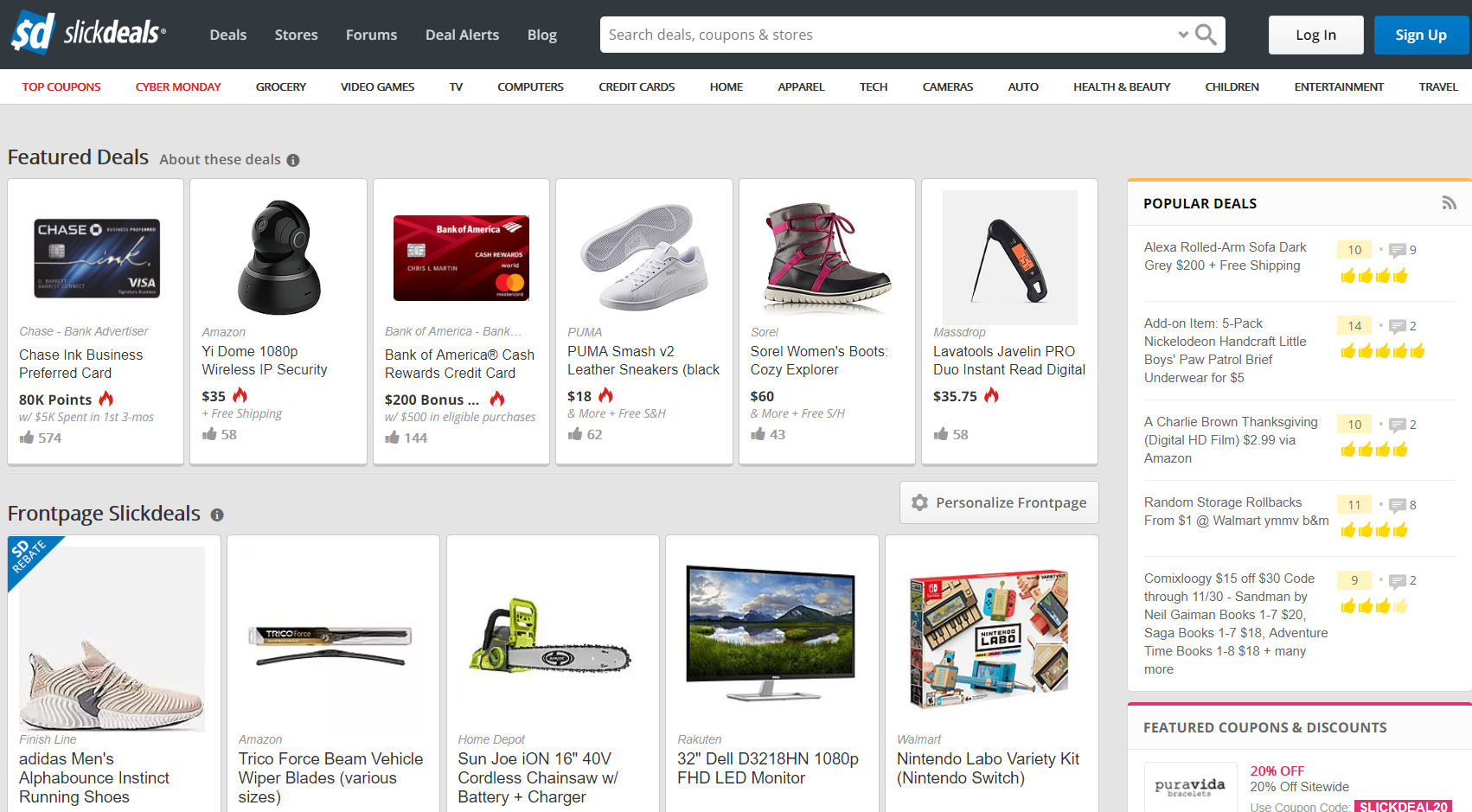The image size is (1472, 812).
Task: Click thumbs-up icon on Chase Ink card
Action: (27, 438)
